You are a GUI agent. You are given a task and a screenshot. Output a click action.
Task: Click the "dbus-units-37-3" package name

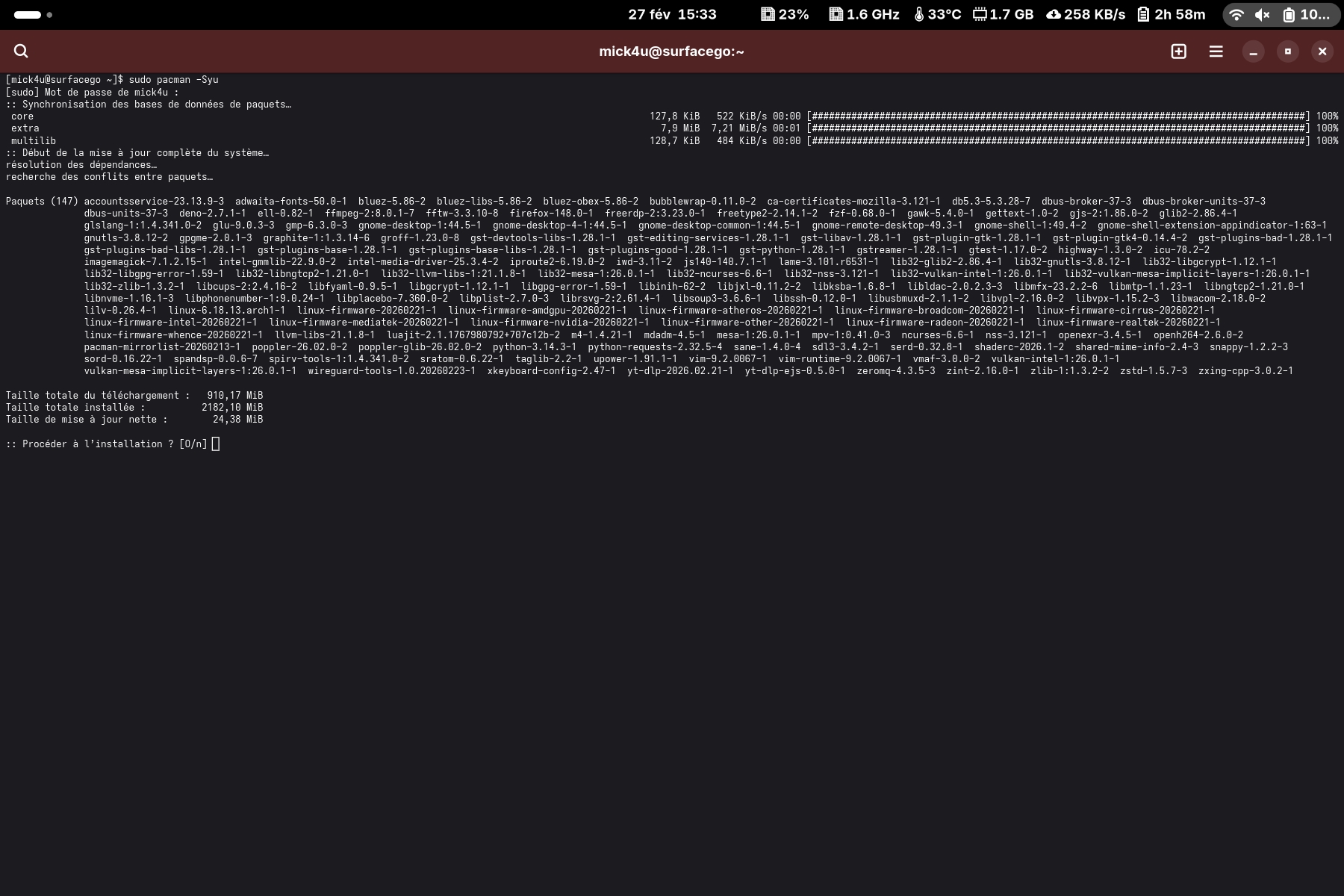pyautogui.click(x=126, y=214)
